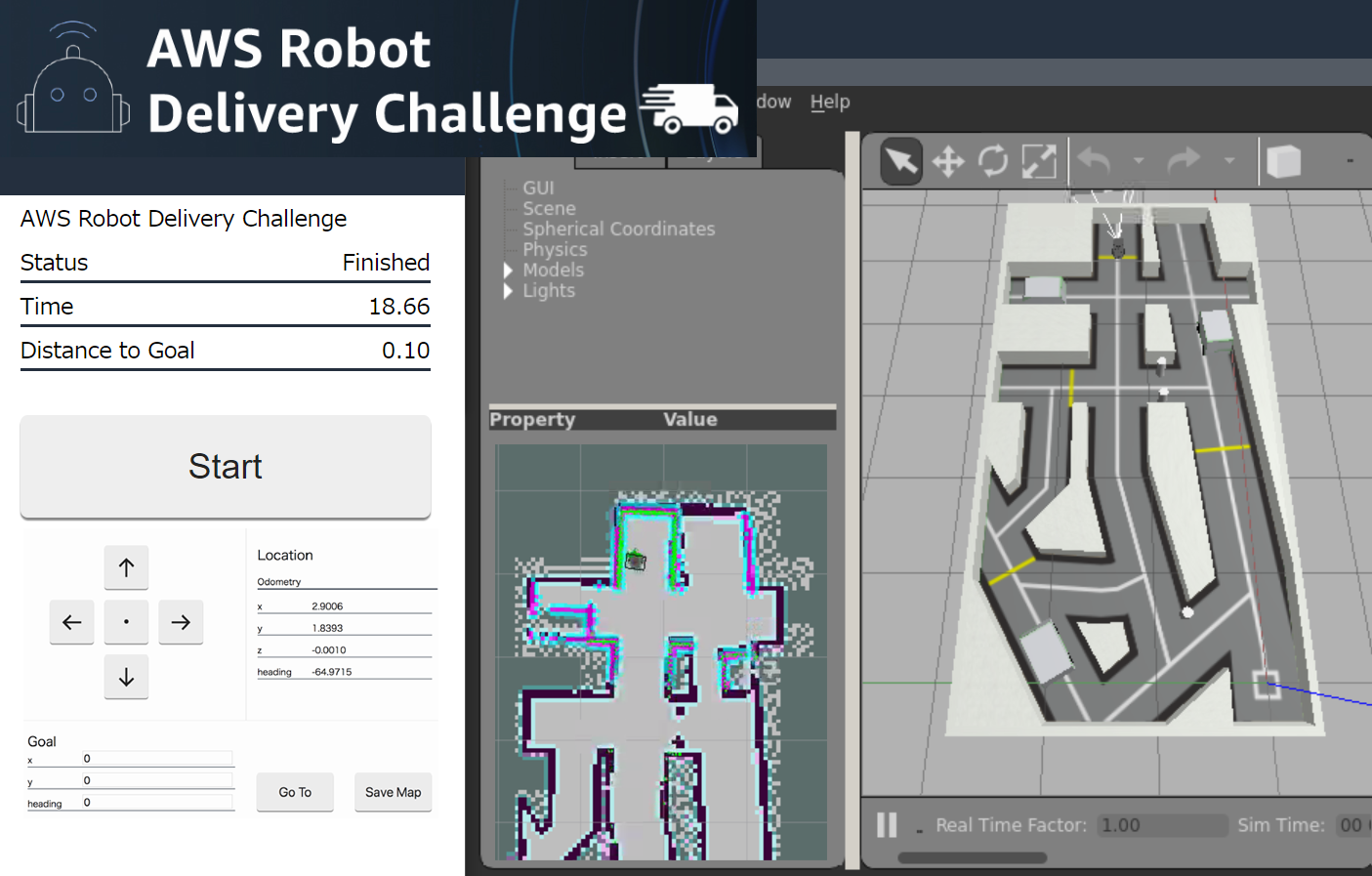Click the odometry y value 1.8393
This screenshot has height=876, width=1372.
pos(327,628)
